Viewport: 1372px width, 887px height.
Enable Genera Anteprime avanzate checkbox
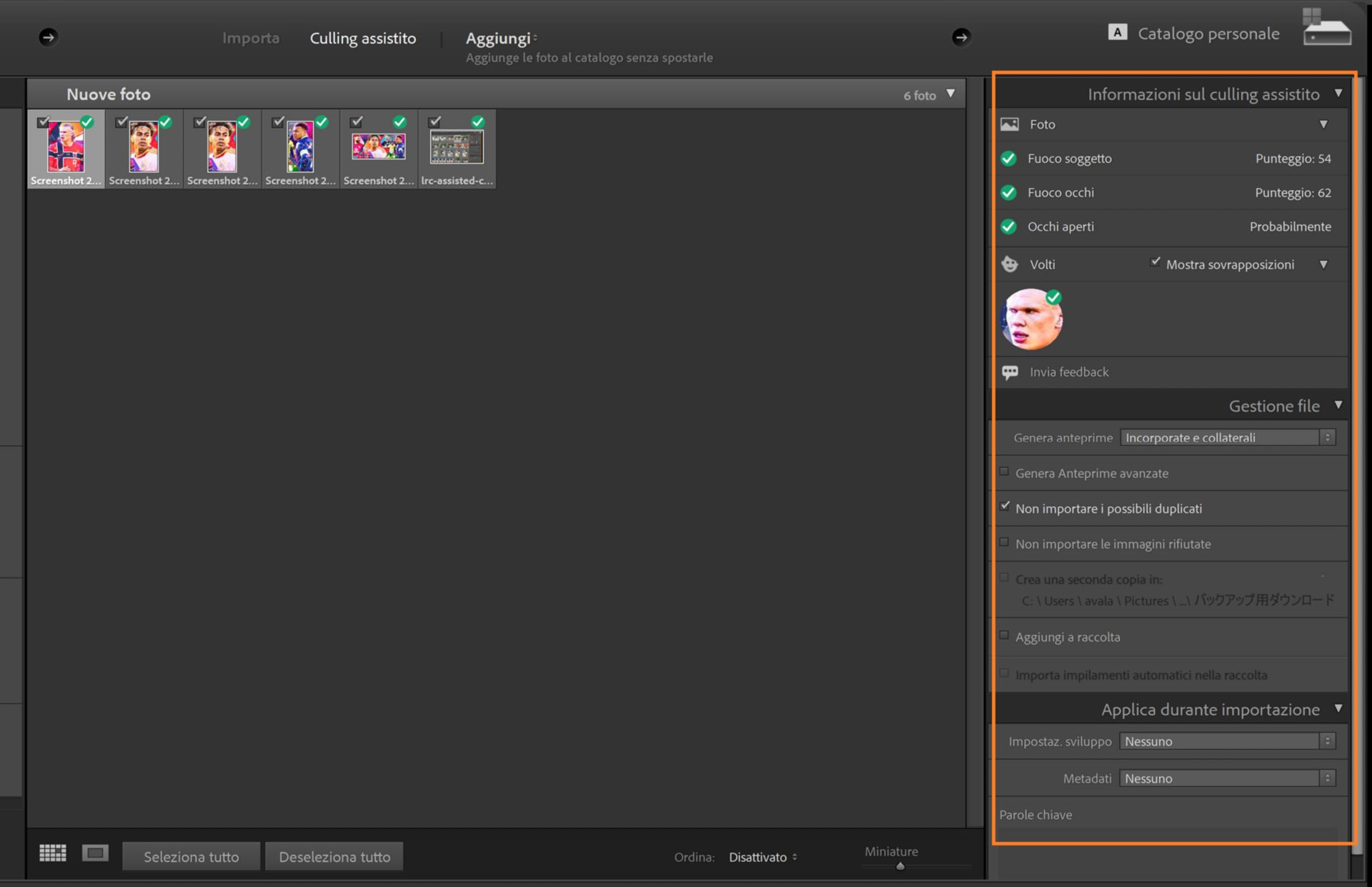pyautogui.click(x=1004, y=472)
